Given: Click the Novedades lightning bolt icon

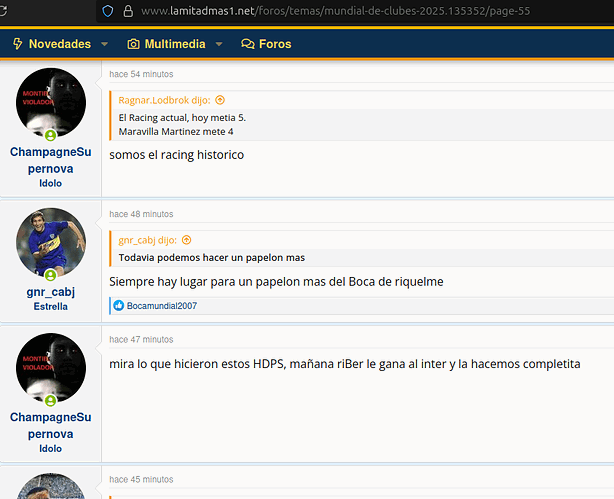Looking at the screenshot, I should tap(18, 44).
